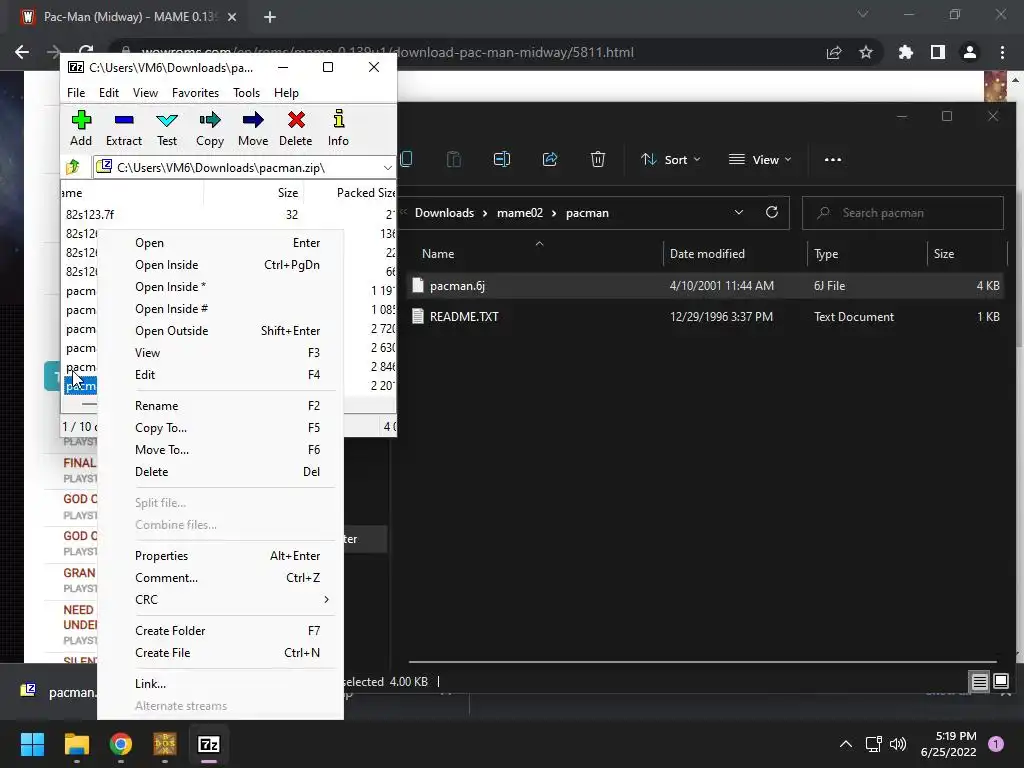1024x768 pixels.
Task: Open the Favorites menu in 7-Zip
Action: coord(195,93)
